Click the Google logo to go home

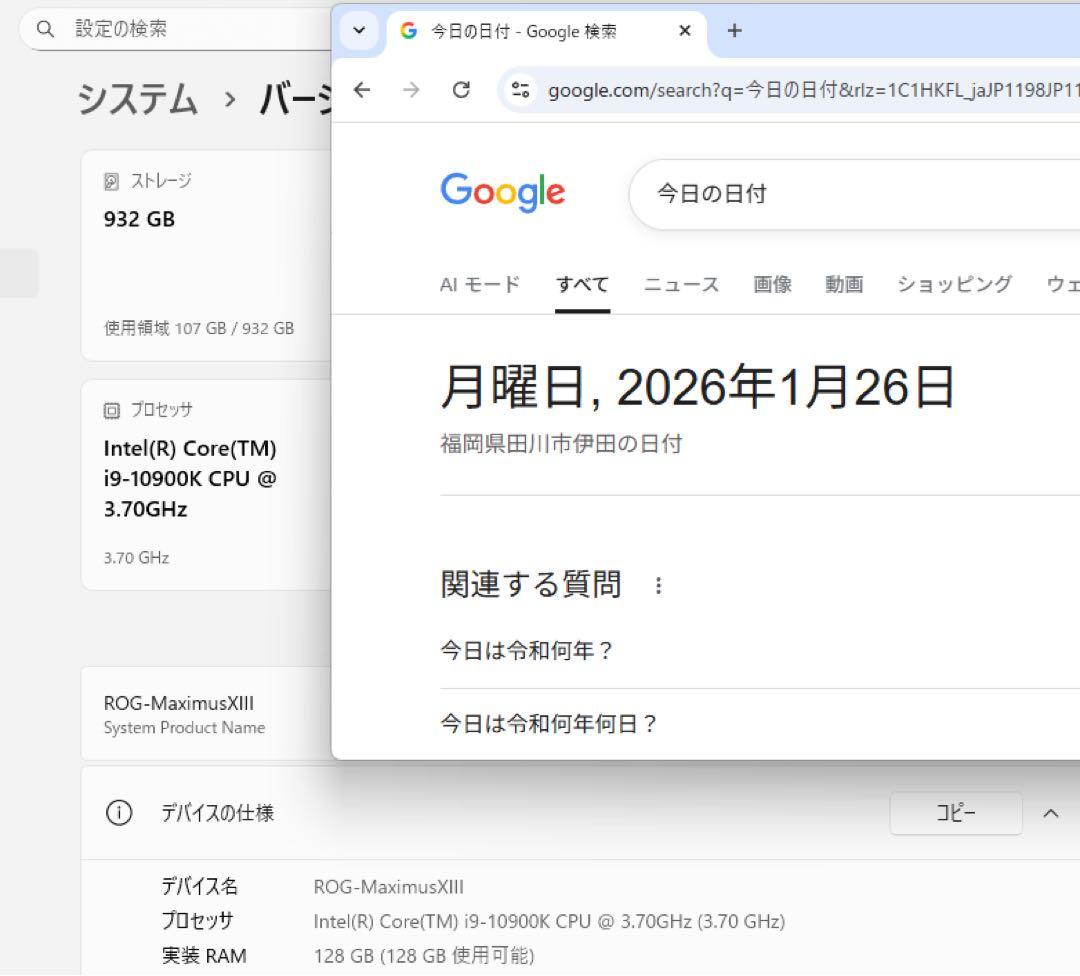(502, 192)
